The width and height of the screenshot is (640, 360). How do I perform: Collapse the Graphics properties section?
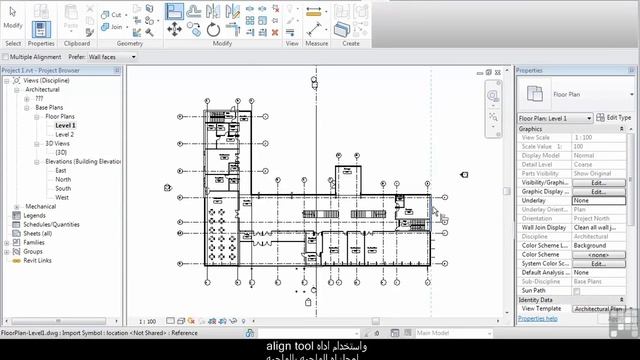(x=622, y=129)
